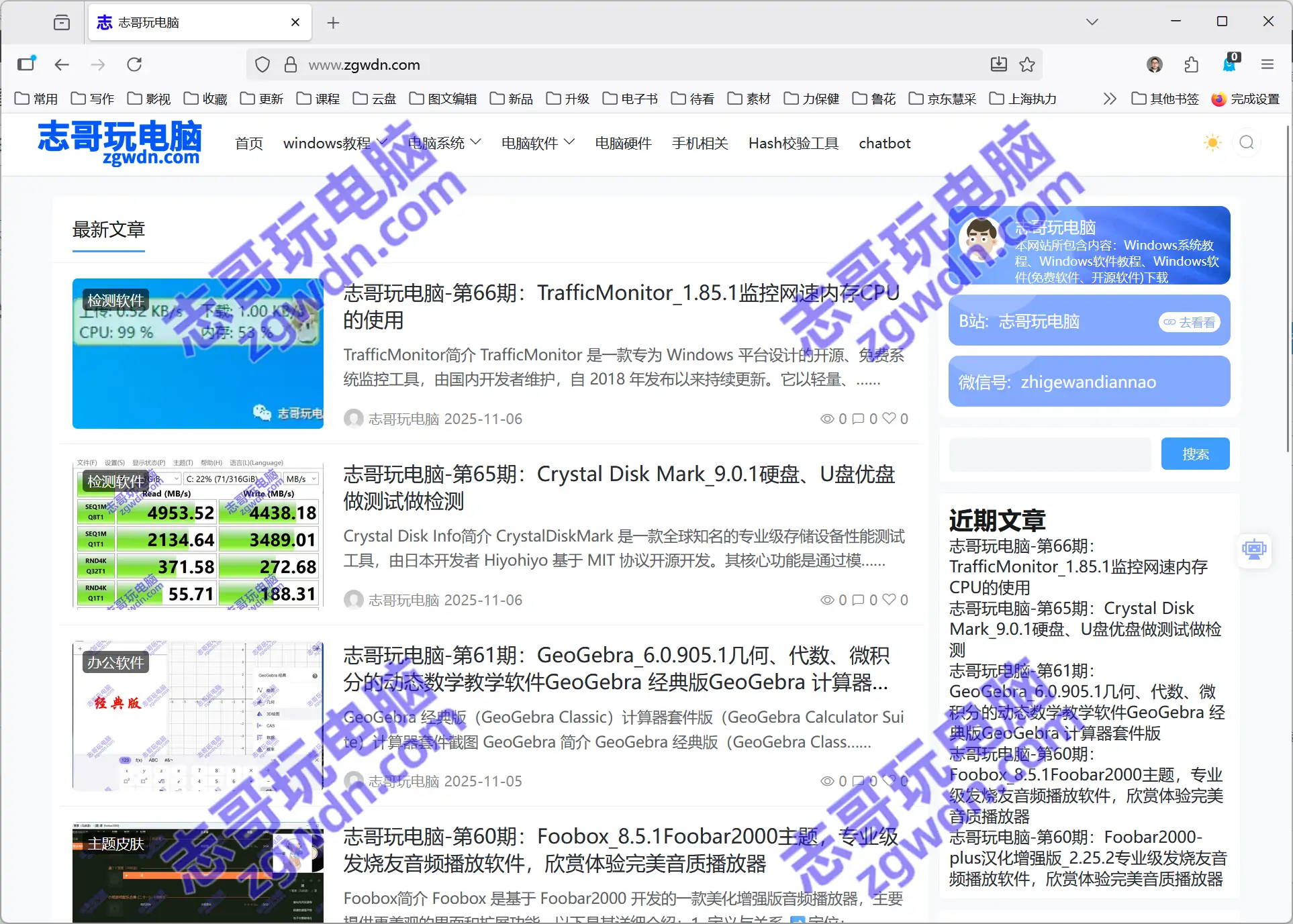Open the site search magnifier icon
This screenshot has height=924, width=1293.
(1247, 143)
